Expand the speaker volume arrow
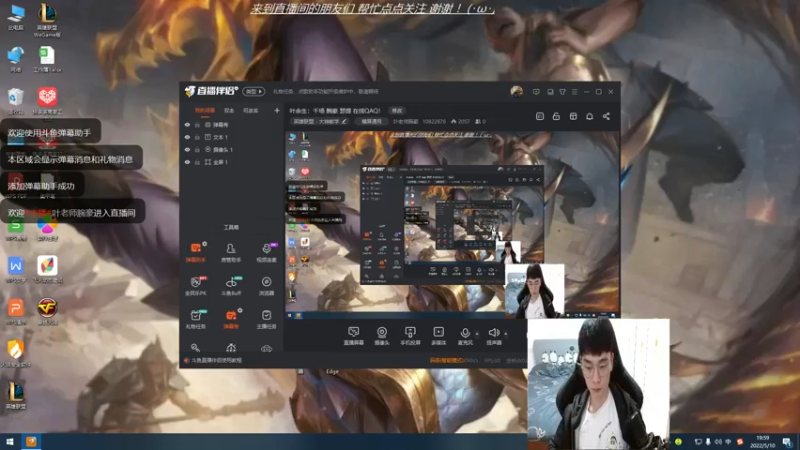 pos(506,334)
